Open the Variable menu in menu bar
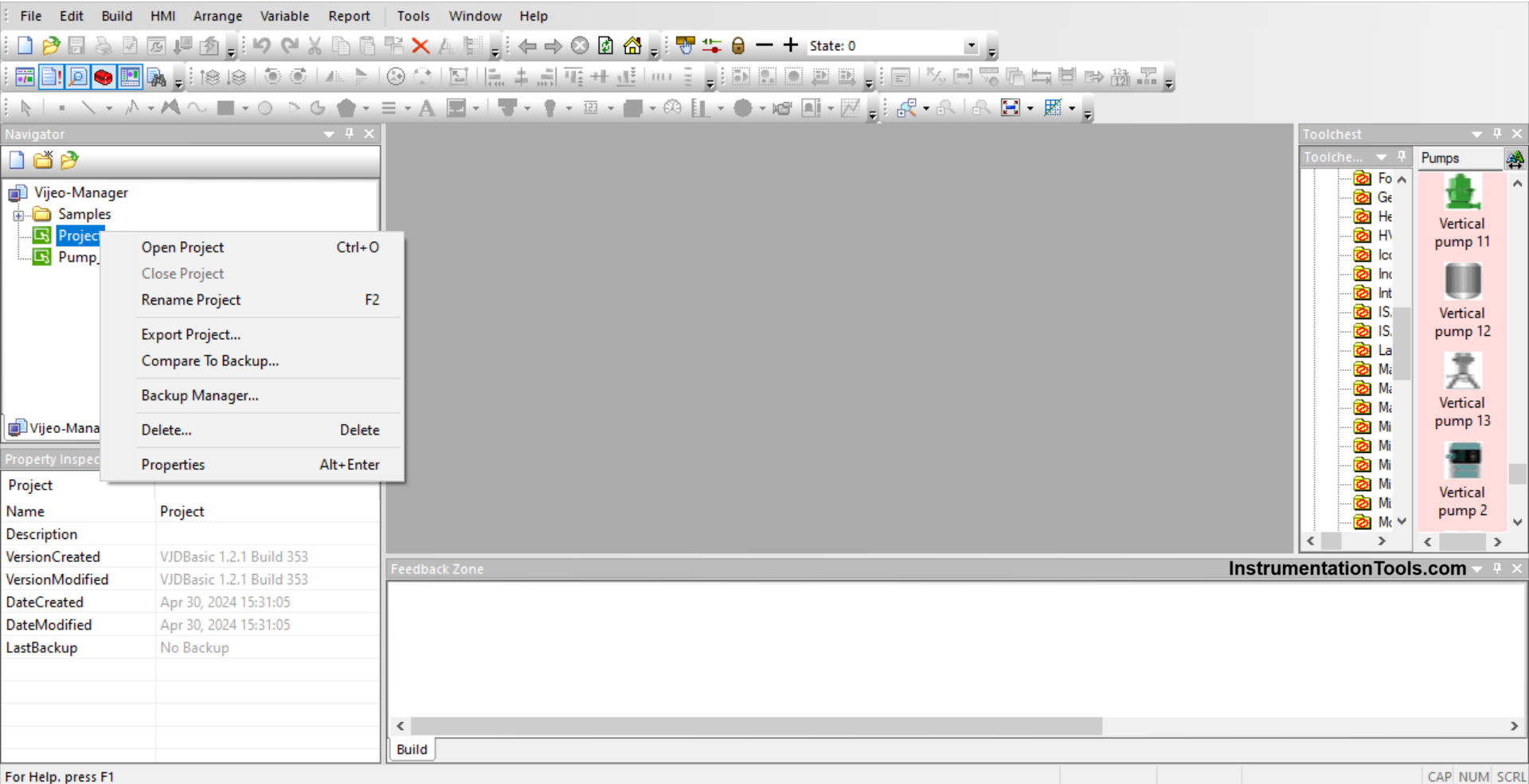This screenshot has width=1529, height=784. click(x=284, y=16)
